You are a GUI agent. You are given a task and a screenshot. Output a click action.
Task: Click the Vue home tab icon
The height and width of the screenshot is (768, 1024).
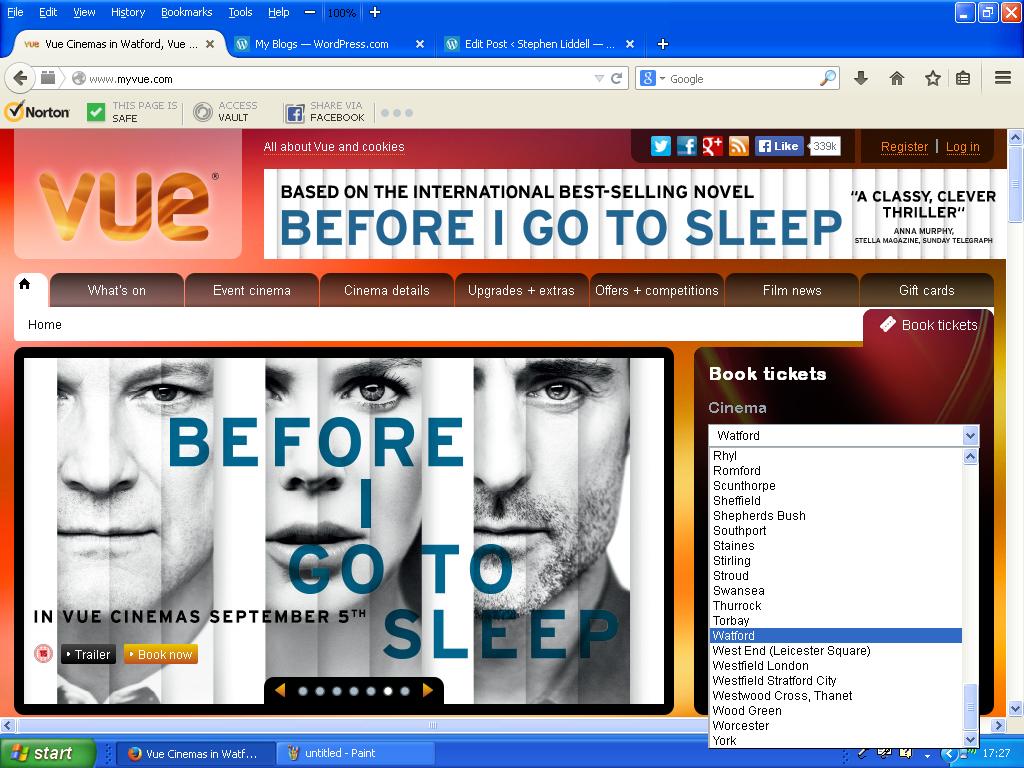point(25,284)
